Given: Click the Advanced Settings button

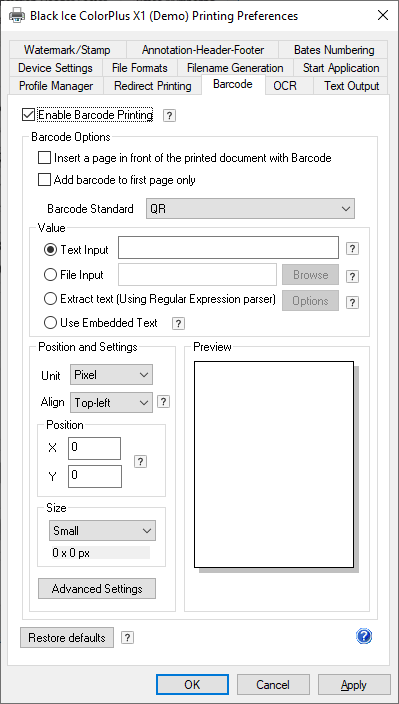Looking at the screenshot, I should [x=97, y=589].
